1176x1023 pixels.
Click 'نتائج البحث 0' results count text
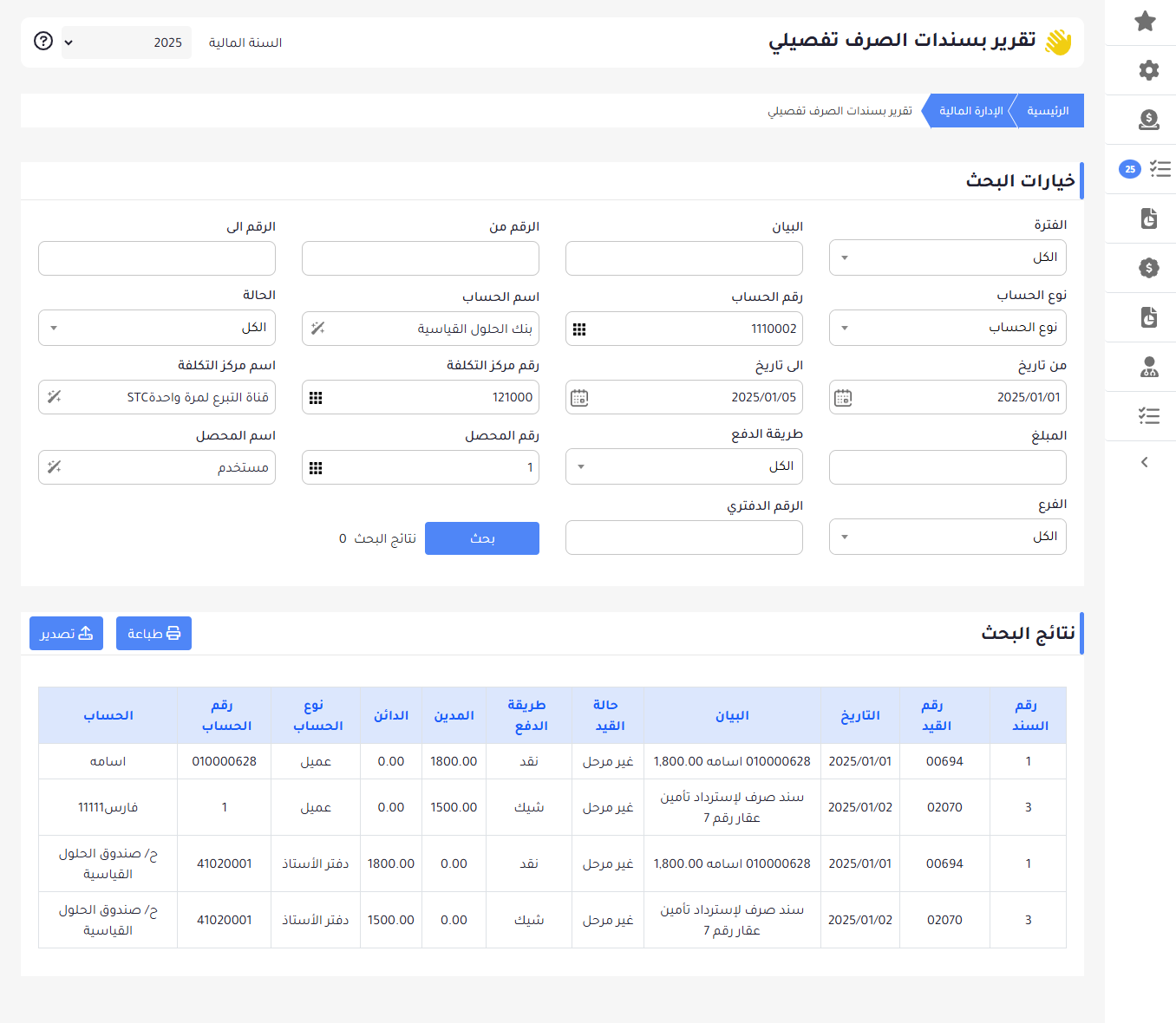[377, 538]
